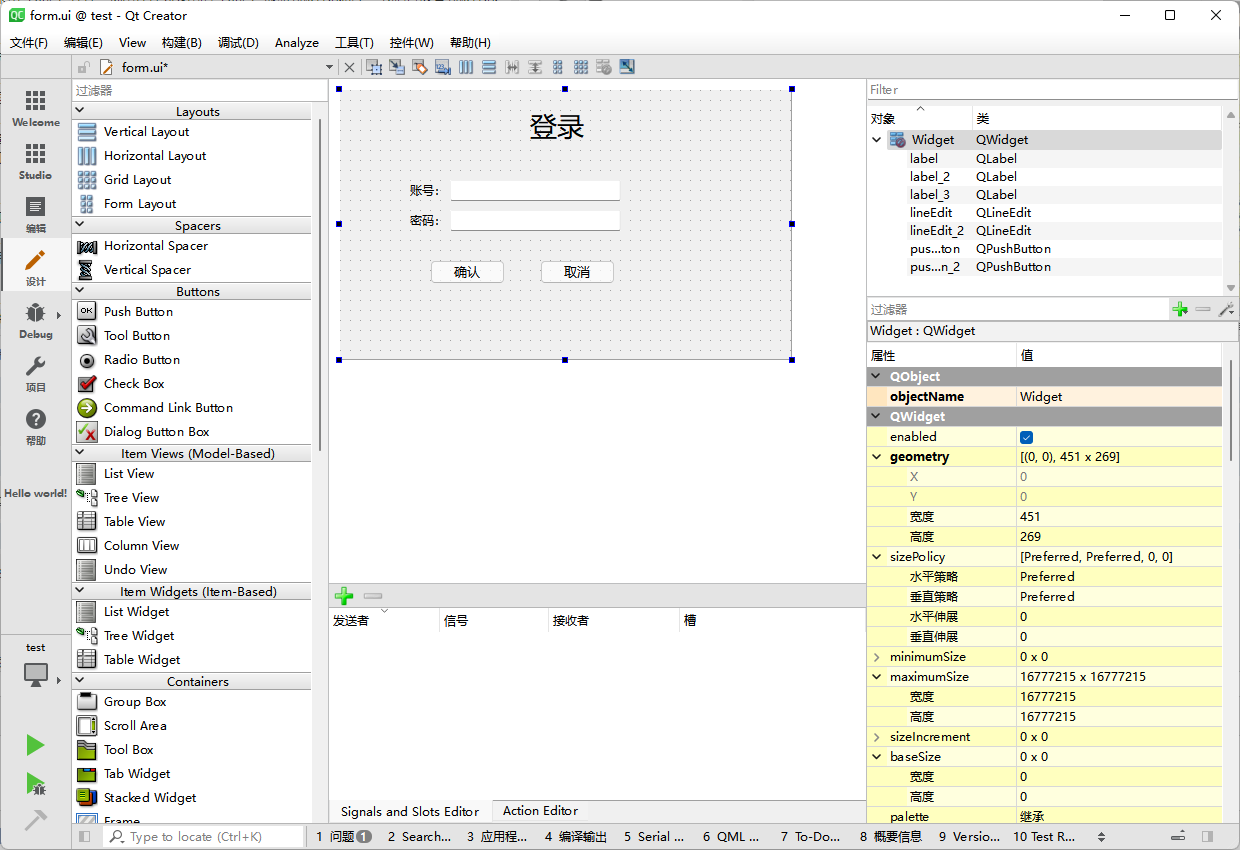Click the widget box 过滤器 filter field

pyautogui.click(x=200, y=90)
